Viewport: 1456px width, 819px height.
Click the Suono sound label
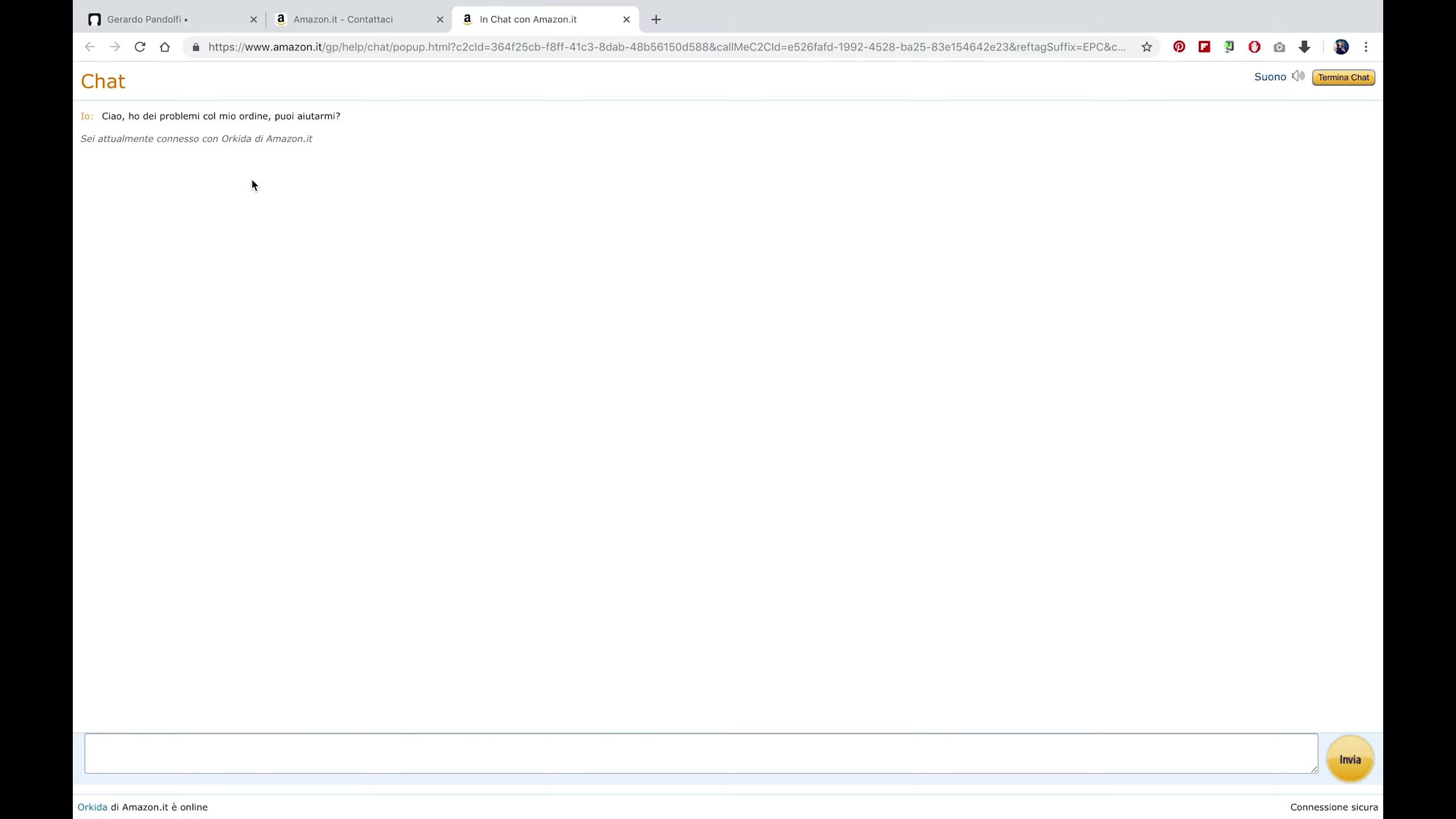coord(1269,77)
